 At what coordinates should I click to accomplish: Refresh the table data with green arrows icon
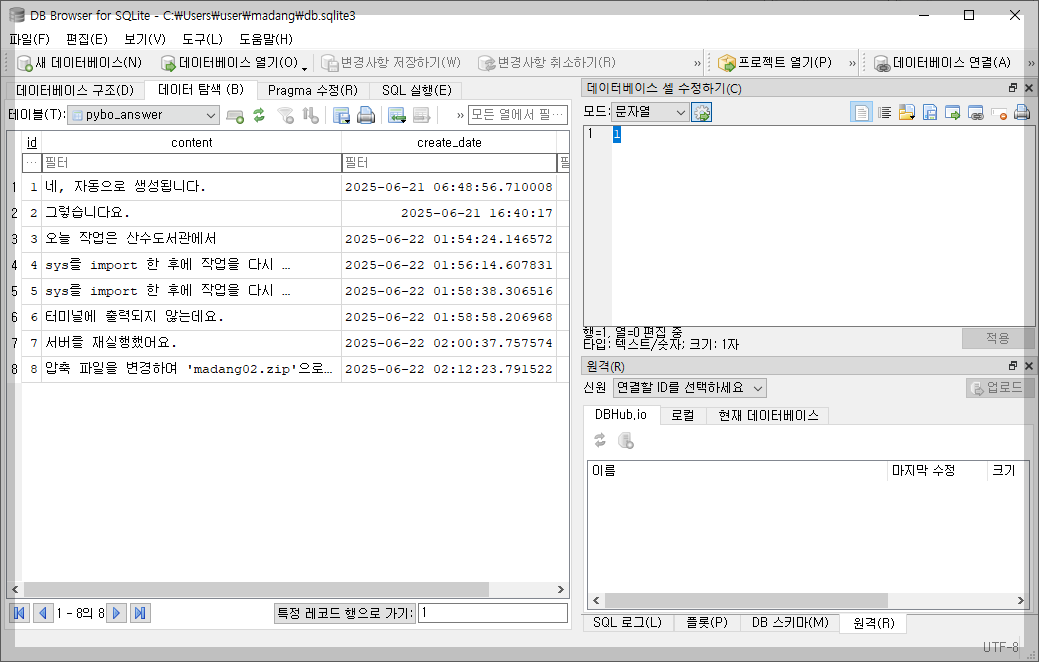point(259,115)
